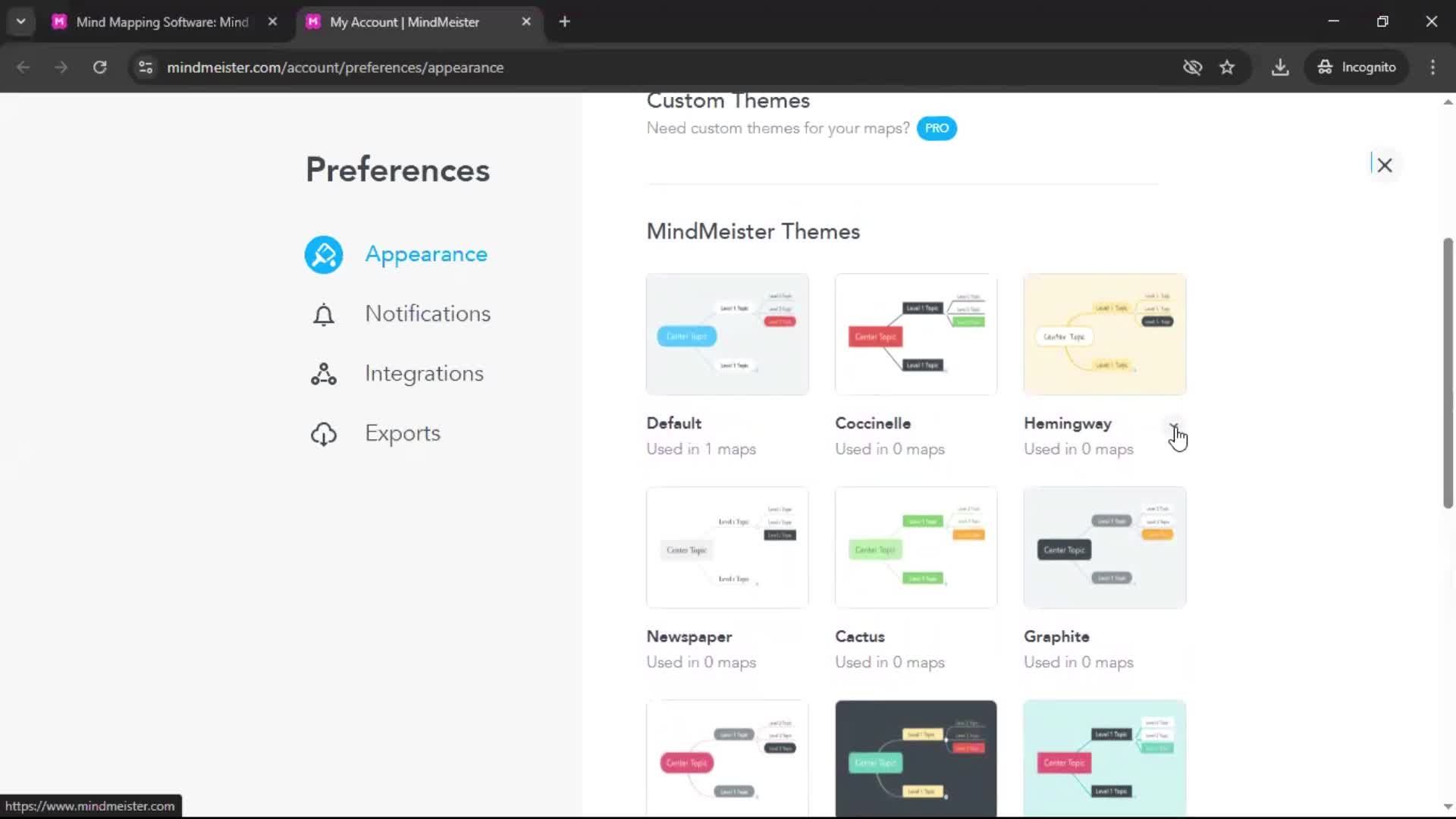Open Appearance preferences
Image resolution: width=1456 pixels, height=819 pixels.
coord(426,255)
